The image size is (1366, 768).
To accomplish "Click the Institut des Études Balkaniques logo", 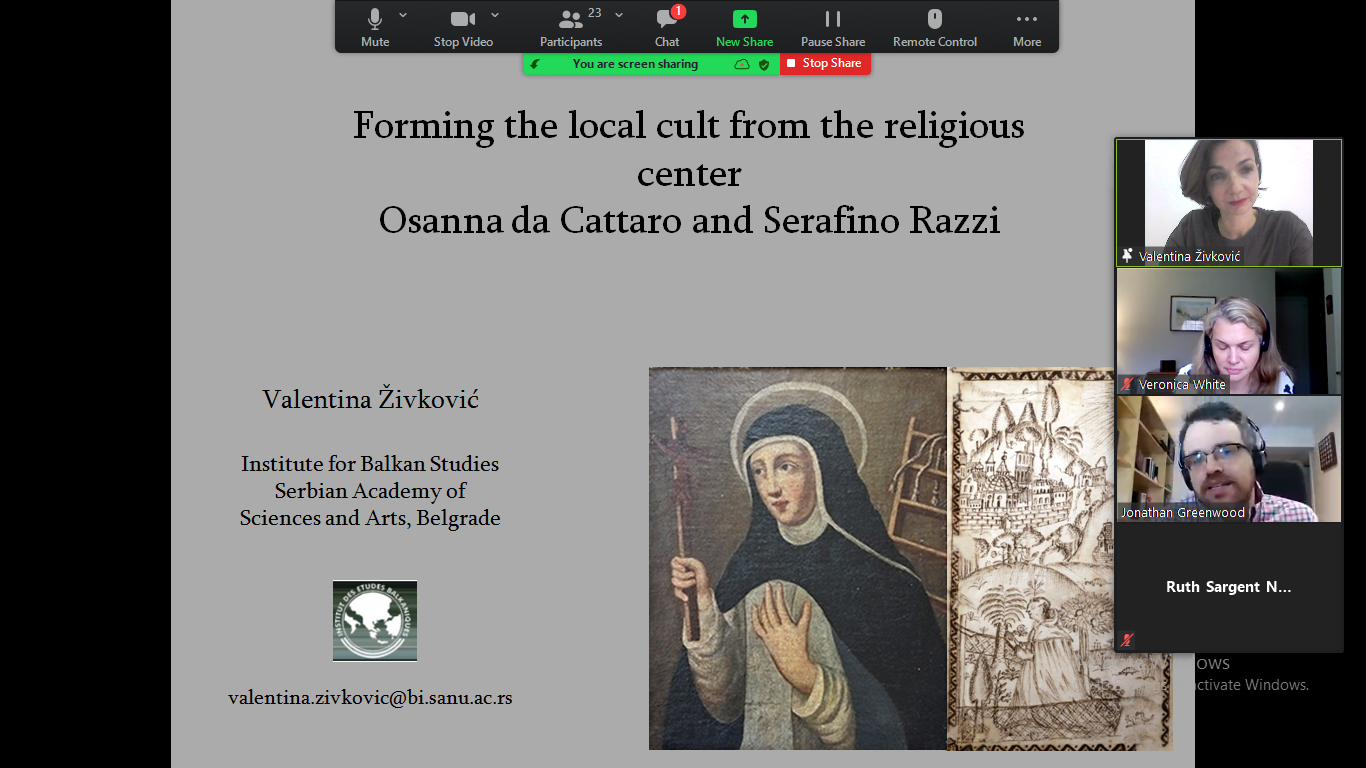I will (375, 621).
